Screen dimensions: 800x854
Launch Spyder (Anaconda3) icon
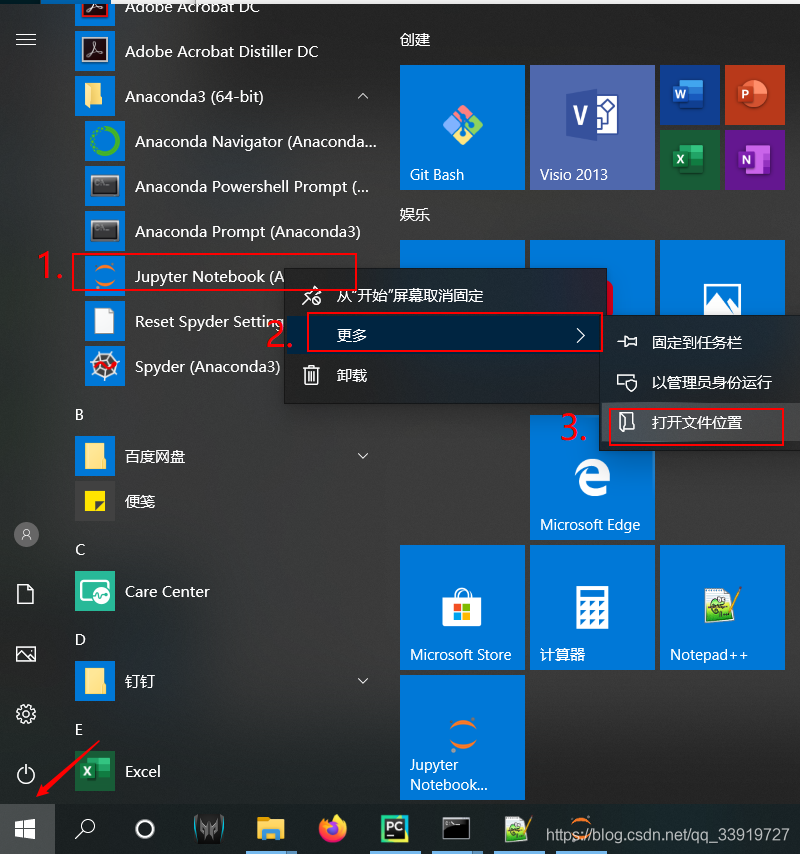pyautogui.click(x=105, y=366)
